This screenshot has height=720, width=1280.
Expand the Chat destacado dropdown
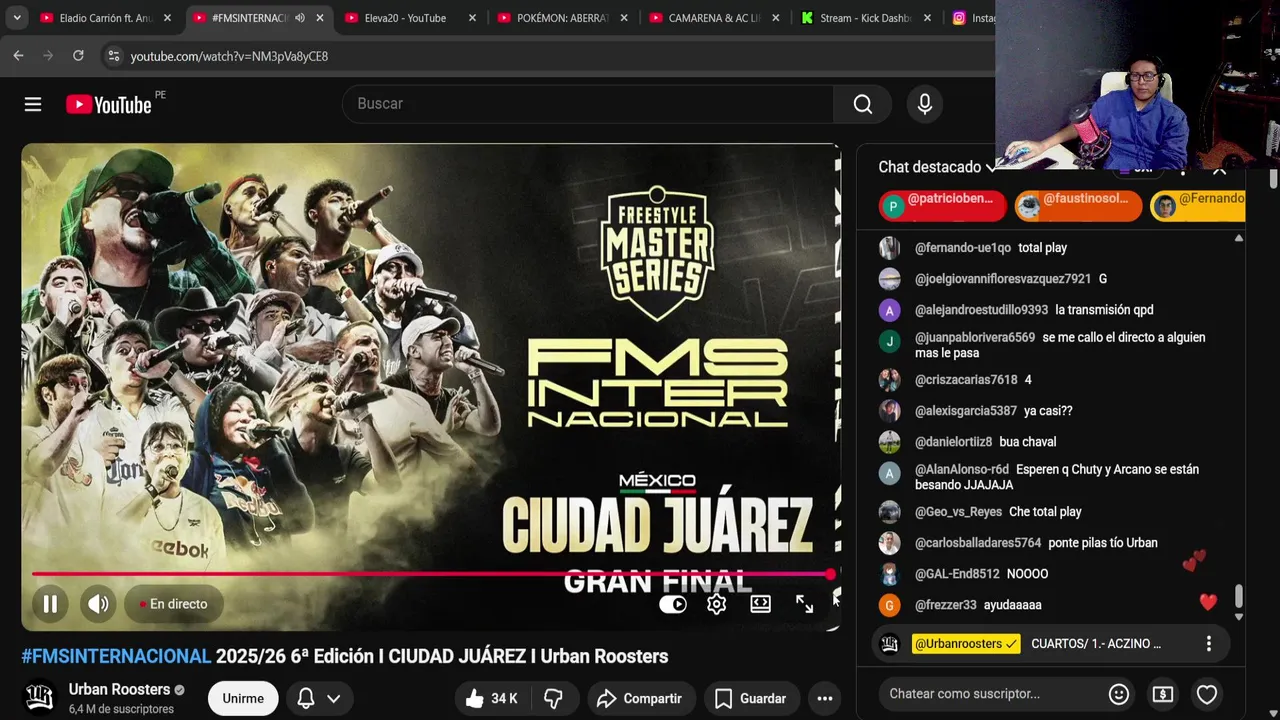(937, 167)
